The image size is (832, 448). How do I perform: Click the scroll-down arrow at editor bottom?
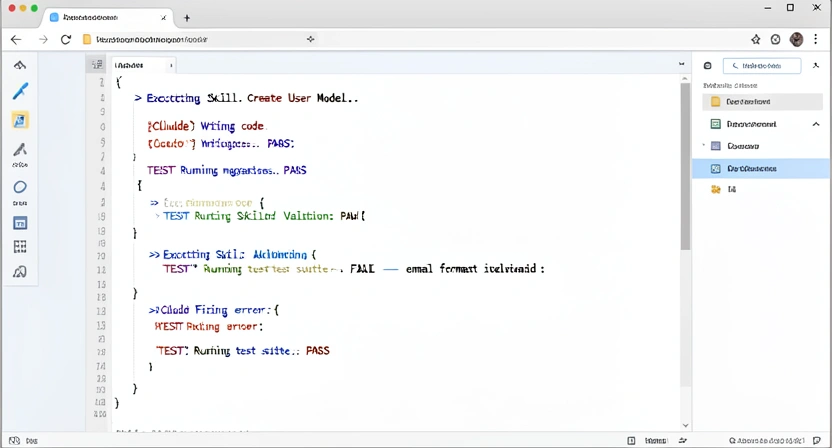point(685,425)
